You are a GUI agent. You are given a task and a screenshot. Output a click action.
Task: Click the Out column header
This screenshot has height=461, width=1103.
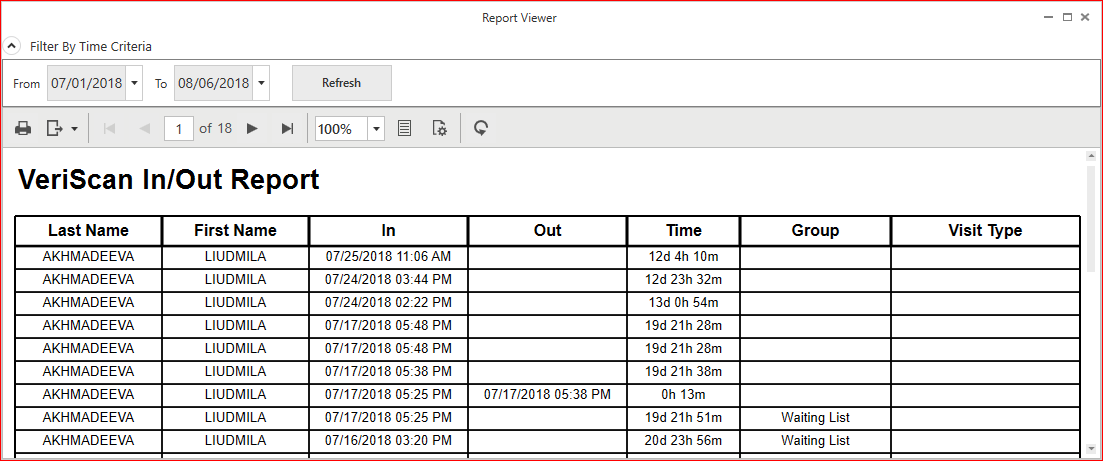pos(547,231)
